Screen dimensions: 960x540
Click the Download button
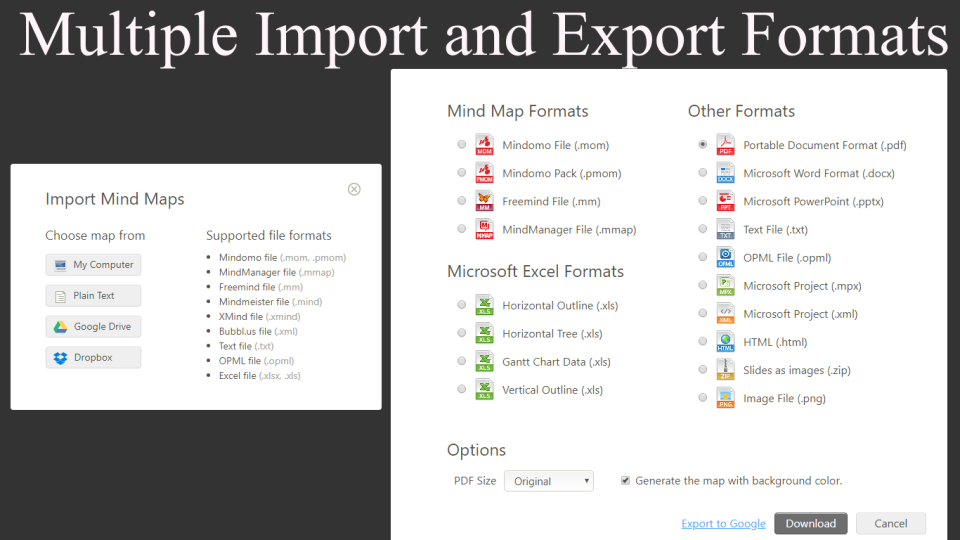click(811, 523)
